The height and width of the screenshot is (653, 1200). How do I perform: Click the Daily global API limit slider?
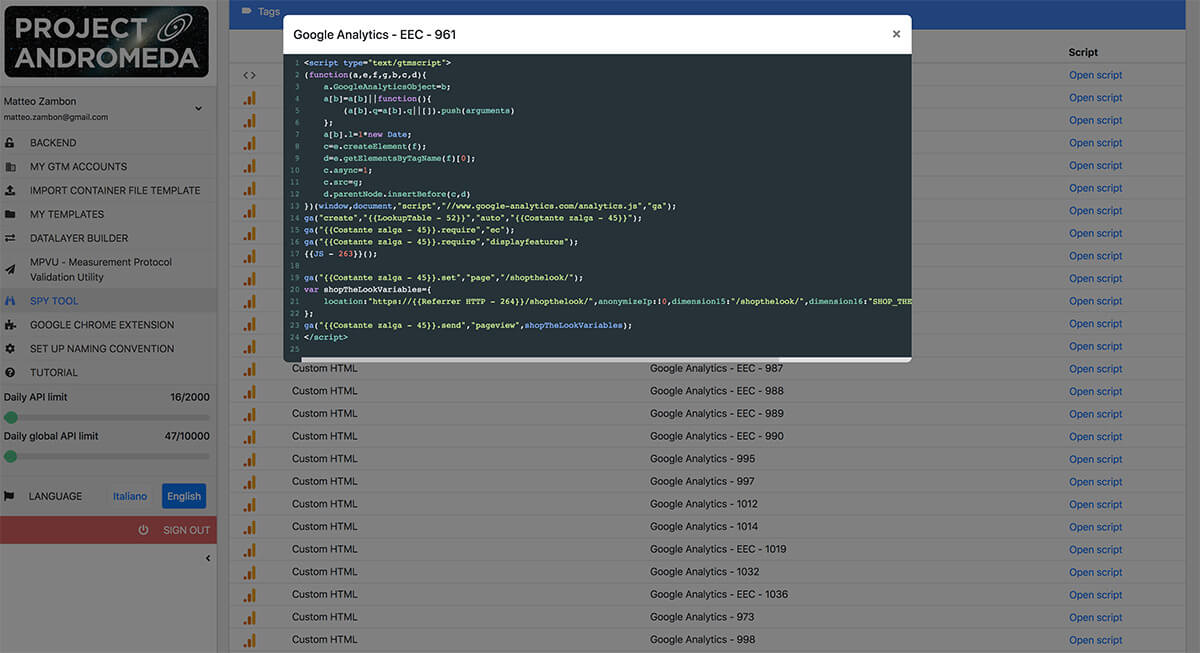[107, 456]
